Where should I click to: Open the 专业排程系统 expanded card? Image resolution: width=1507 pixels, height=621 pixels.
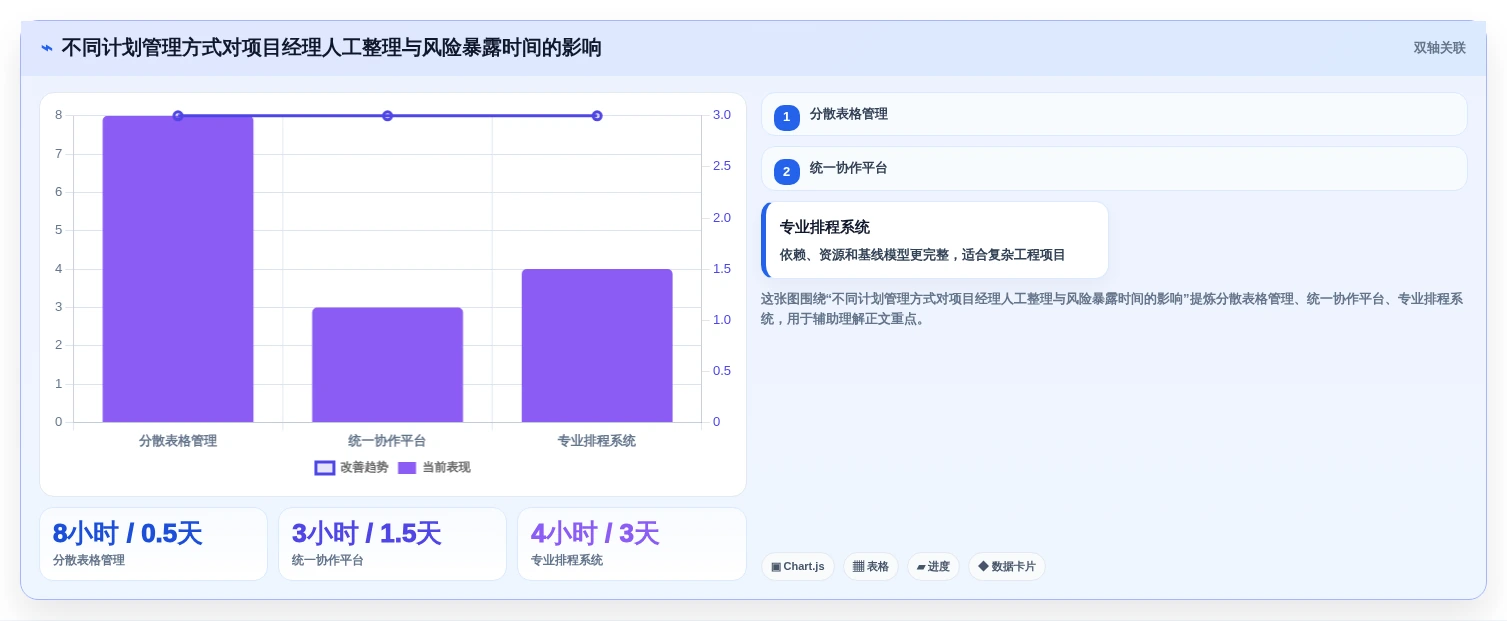(x=935, y=240)
